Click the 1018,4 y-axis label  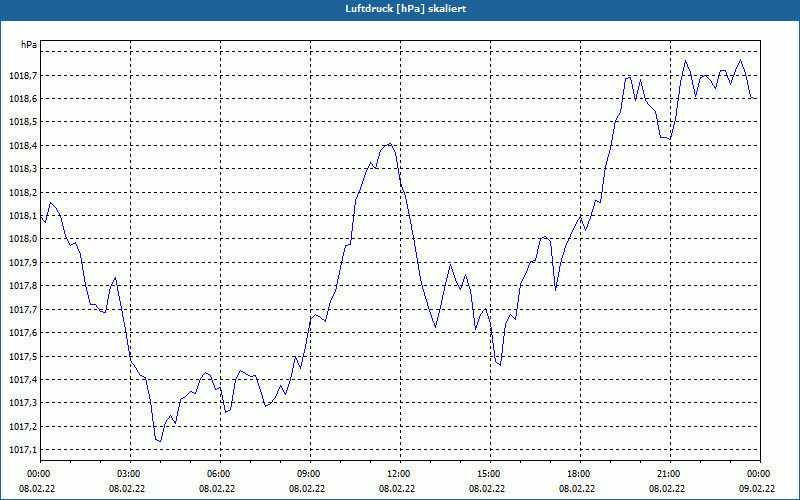23,145
